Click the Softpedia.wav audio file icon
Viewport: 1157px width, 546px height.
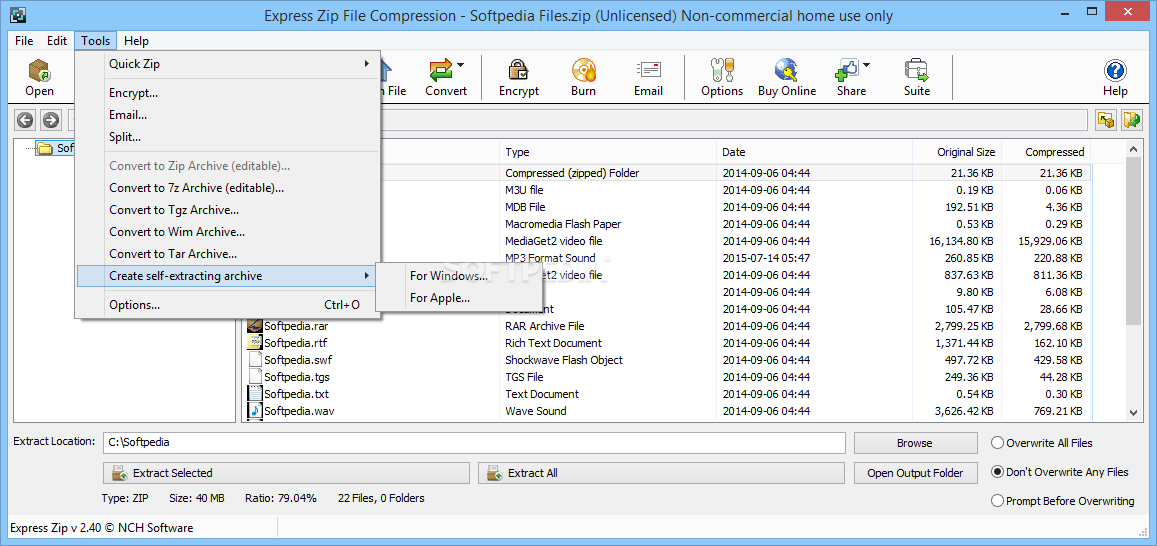coord(255,411)
